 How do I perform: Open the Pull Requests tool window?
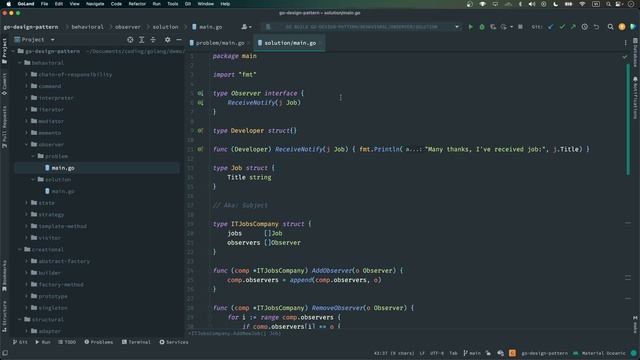coord(4,127)
